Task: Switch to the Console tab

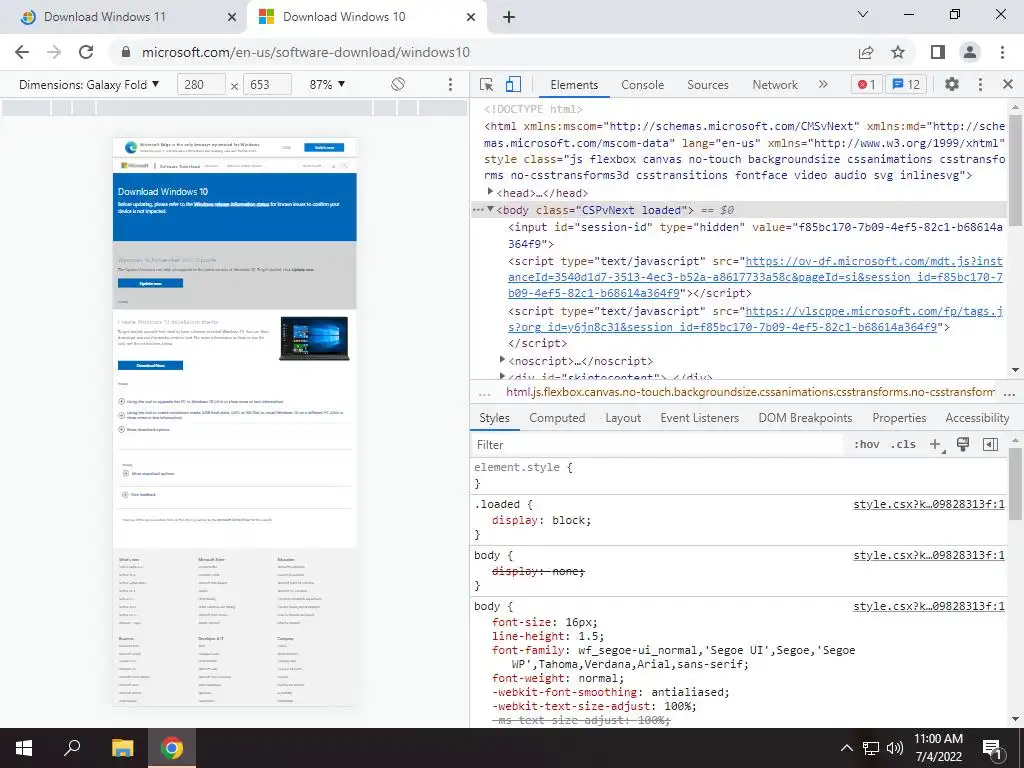Action: point(643,84)
